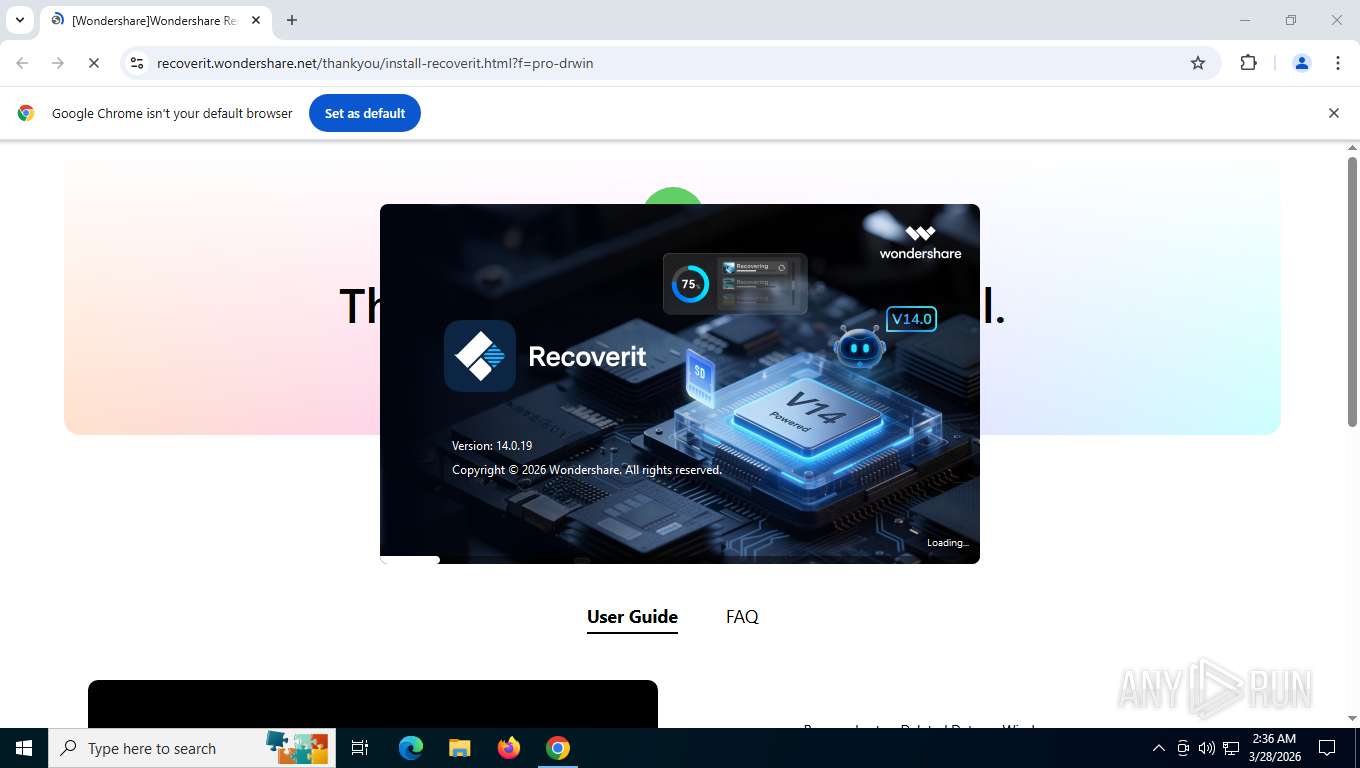The height and width of the screenshot is (768, 1360).
Task: Switch to the User Guide tab
Action: click(x=632, y=617)
